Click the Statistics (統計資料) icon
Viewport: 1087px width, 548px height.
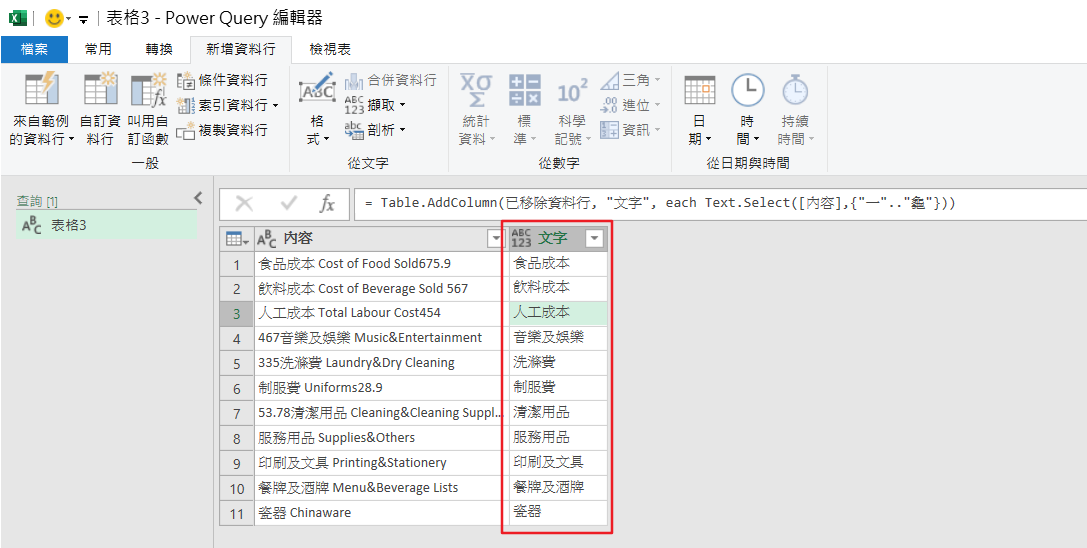476,89
